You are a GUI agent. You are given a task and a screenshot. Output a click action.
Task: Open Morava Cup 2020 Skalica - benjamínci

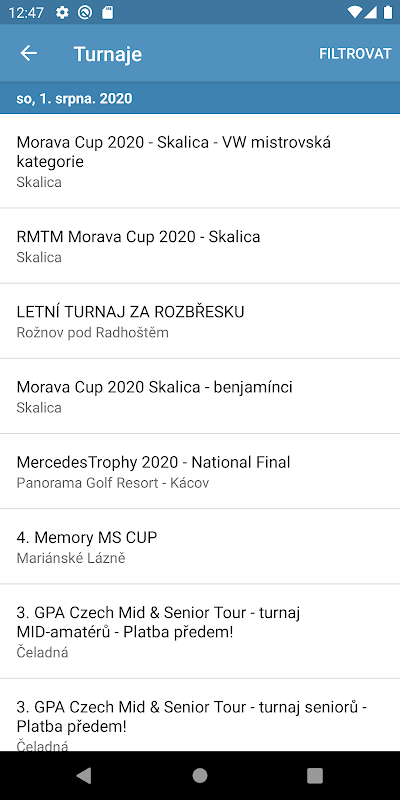[x=200, y=396]
